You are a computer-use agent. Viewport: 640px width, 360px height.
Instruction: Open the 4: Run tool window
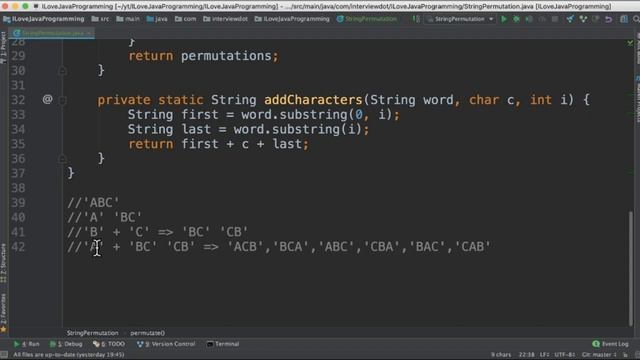27,344
